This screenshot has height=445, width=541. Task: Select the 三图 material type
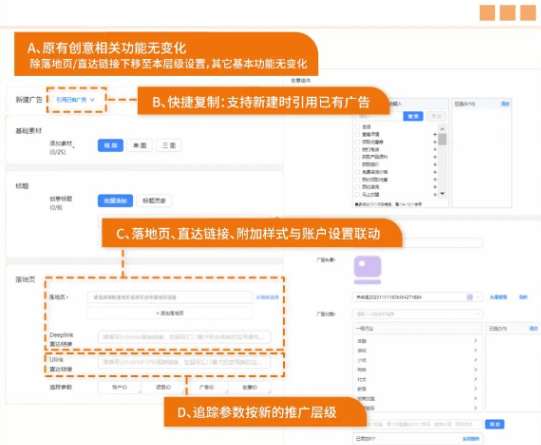coord(169,145)
